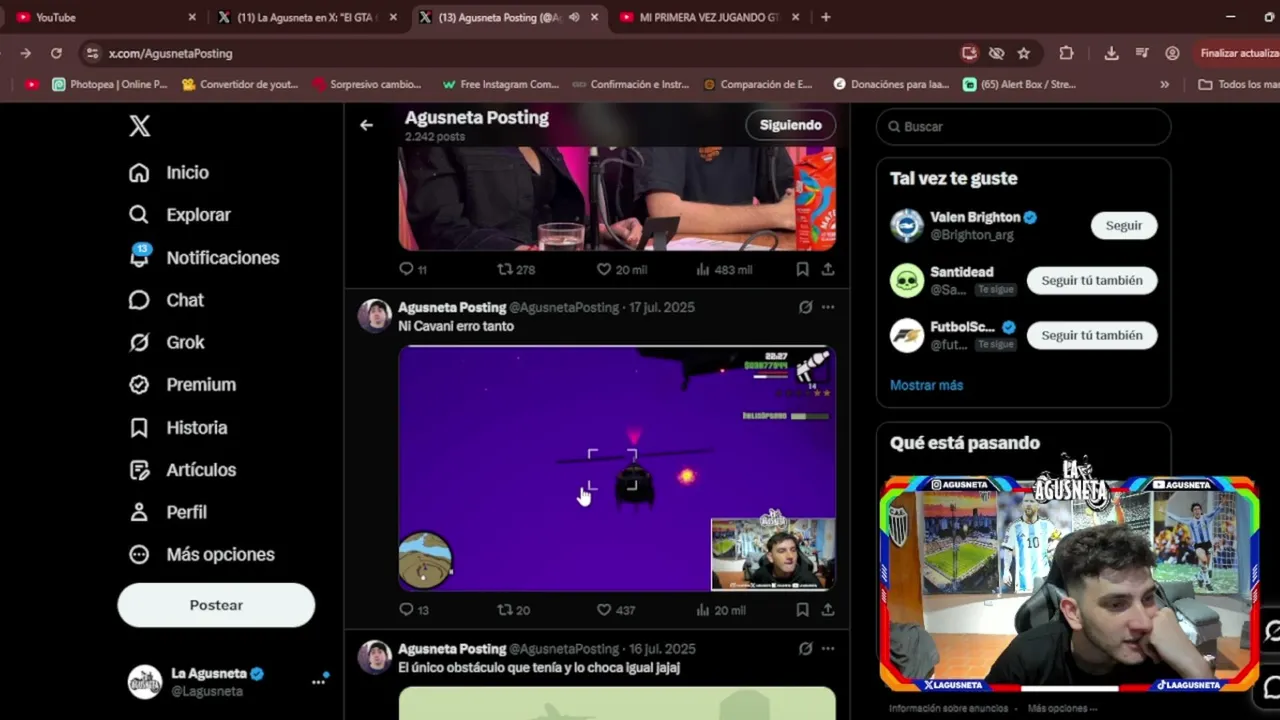Open a new browser tab
Viewport: 1280px width, 720px height.
pos(826,17)
